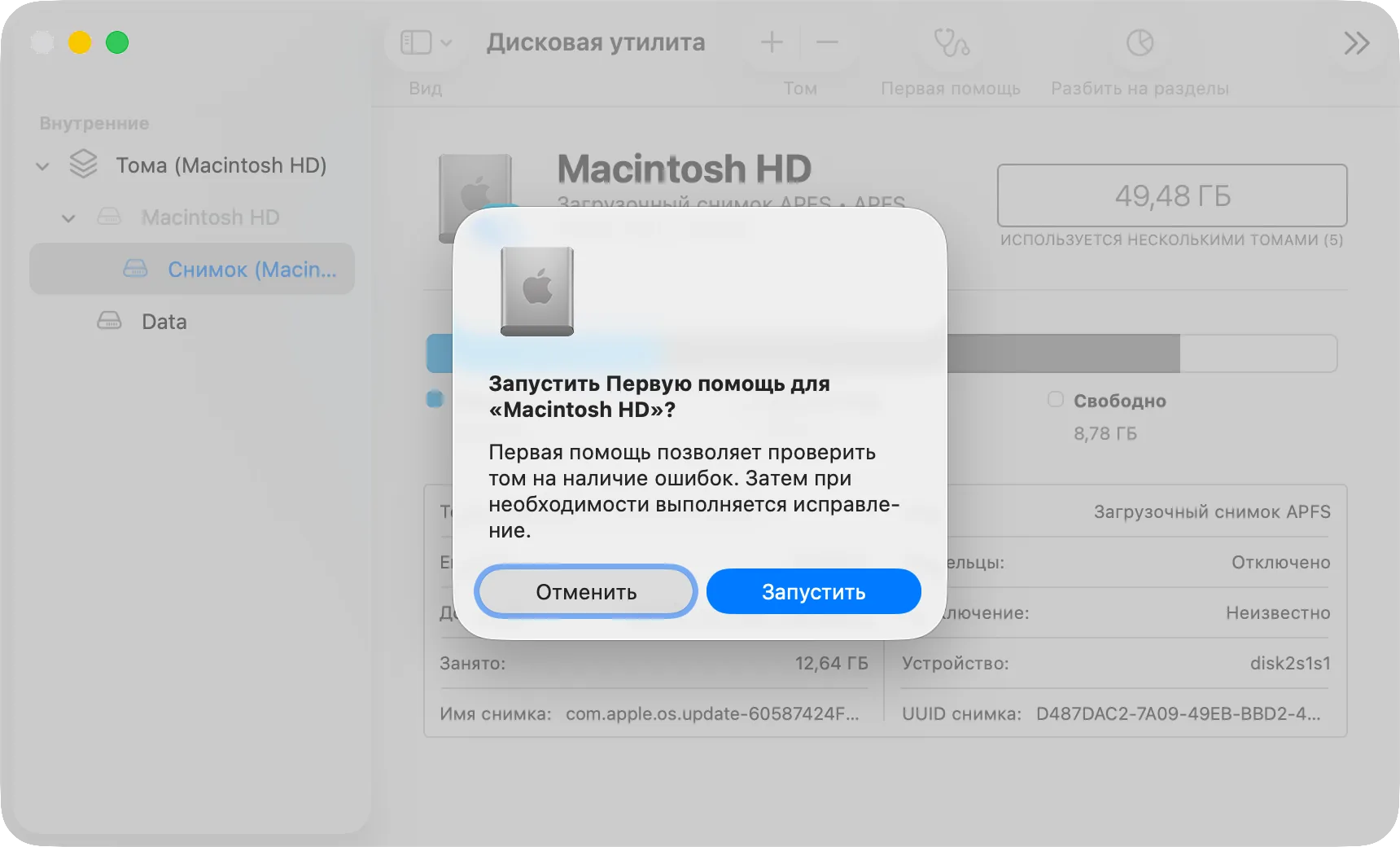1400x847 pixels.
Task: Click the Apple drive icon in dialog
Action: [537, 292]
